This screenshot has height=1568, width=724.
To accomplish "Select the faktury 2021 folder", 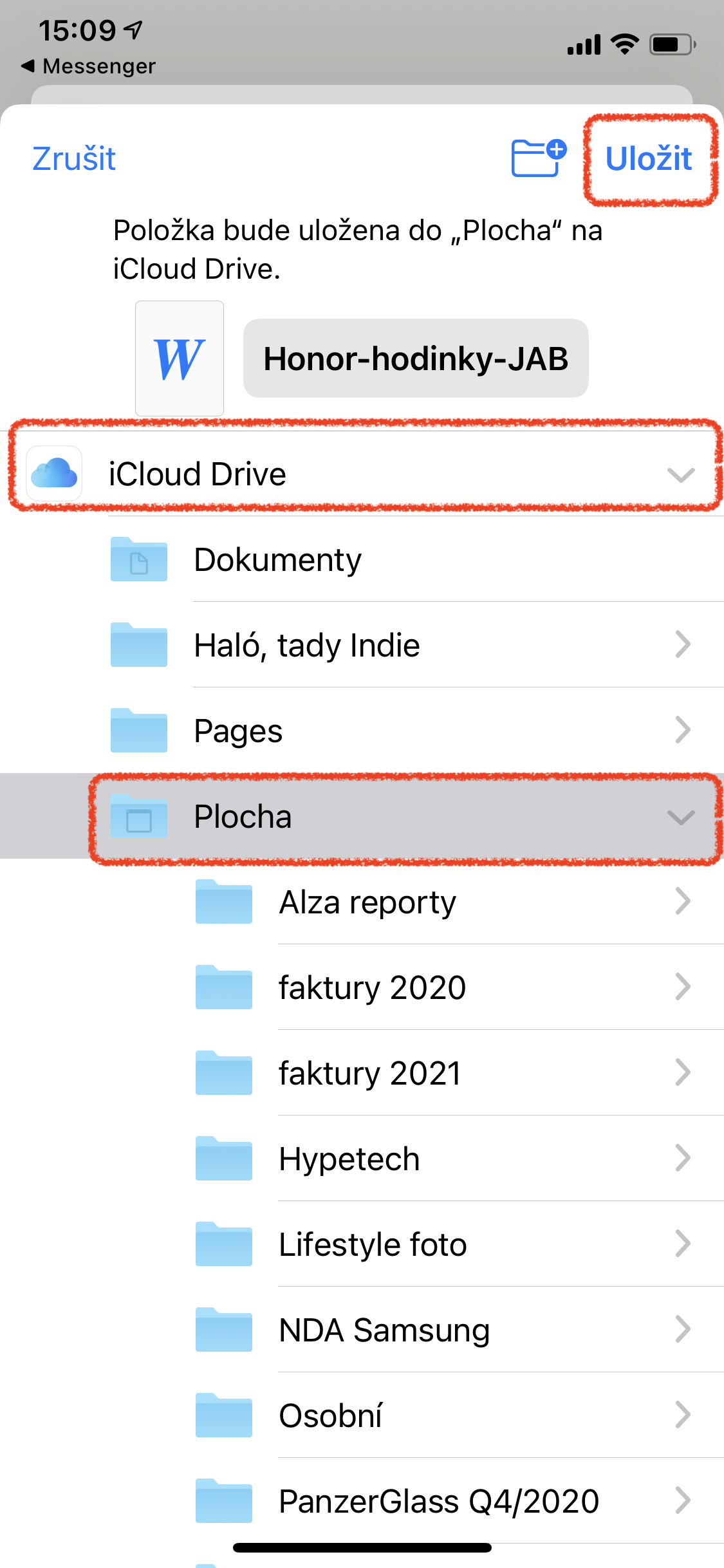I will tap(370, 1074).
